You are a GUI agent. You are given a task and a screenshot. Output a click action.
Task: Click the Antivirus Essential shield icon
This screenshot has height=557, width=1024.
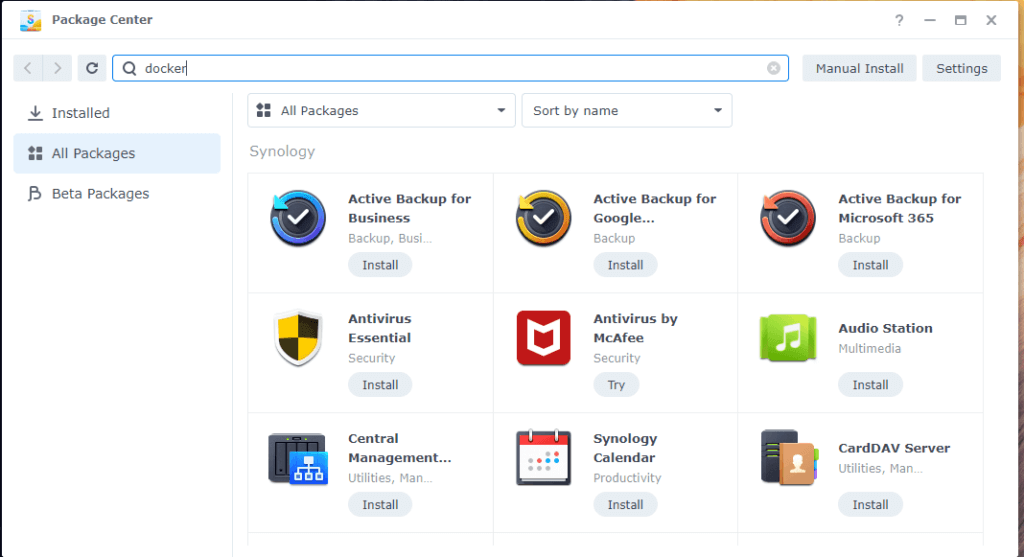click(298, 338)
